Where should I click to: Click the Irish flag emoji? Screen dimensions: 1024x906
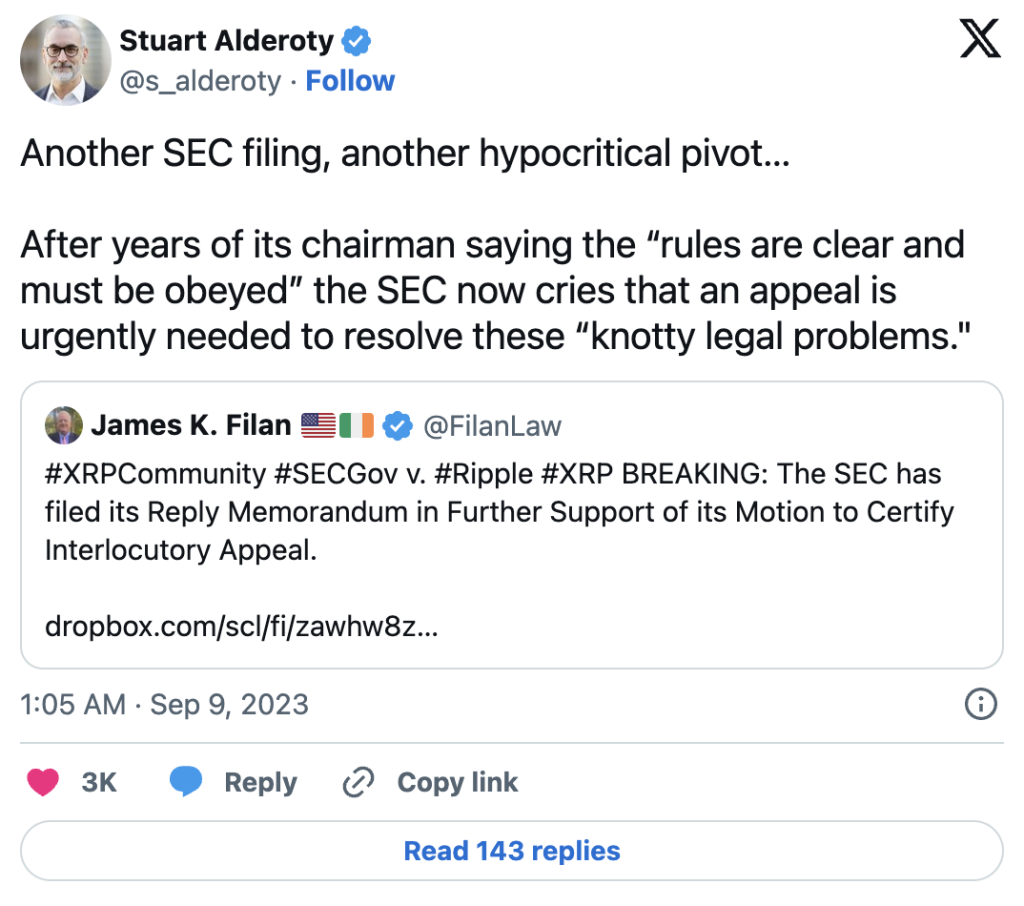click(356, 426)
